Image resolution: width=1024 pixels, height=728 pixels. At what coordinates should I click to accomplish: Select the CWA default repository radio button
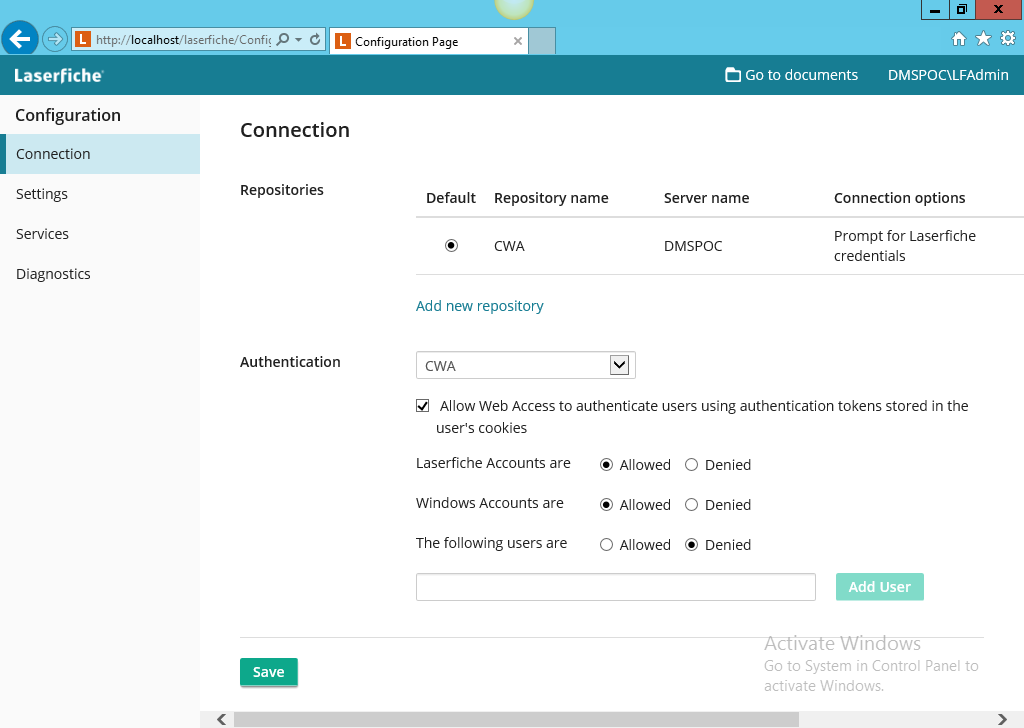pos(451,245)
